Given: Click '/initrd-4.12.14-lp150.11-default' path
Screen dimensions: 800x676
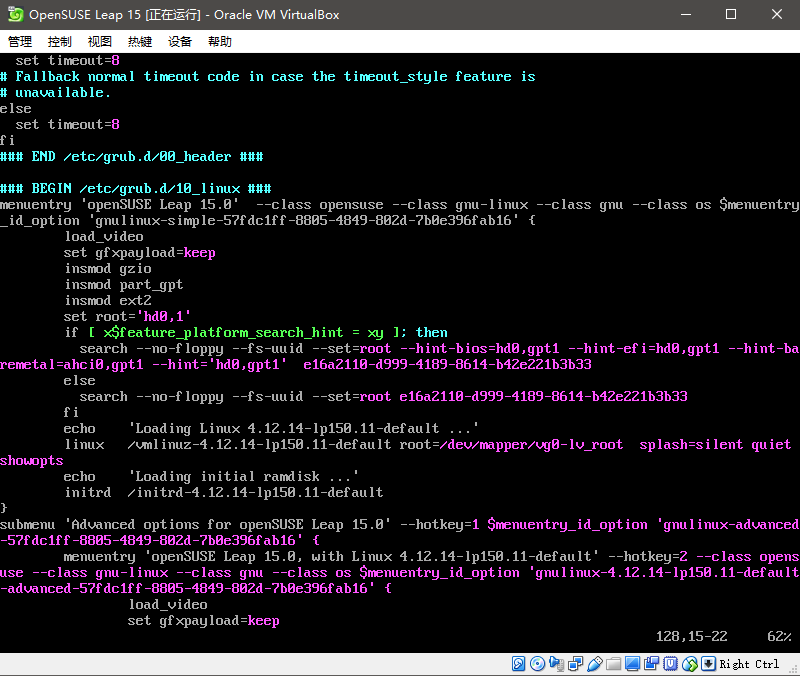Looking at the screenshot, I should point(255,492).
